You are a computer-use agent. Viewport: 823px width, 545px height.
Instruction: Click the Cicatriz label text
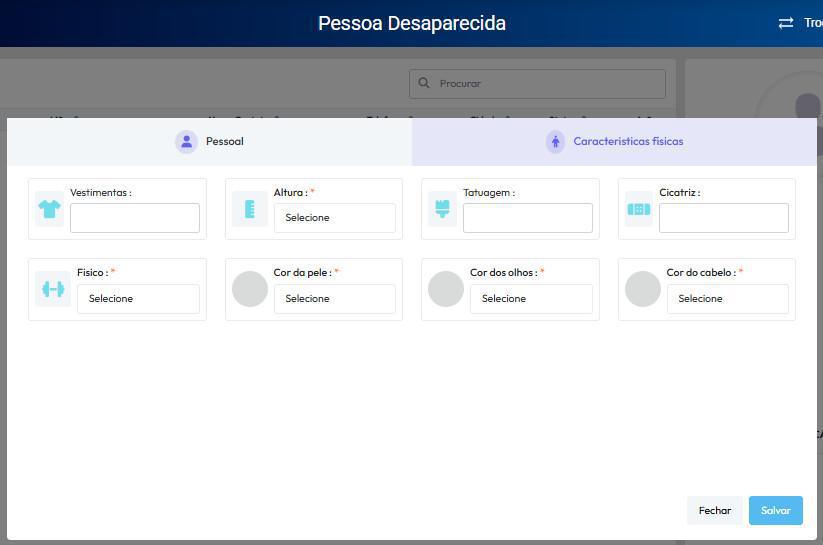[x=680, y=193]
